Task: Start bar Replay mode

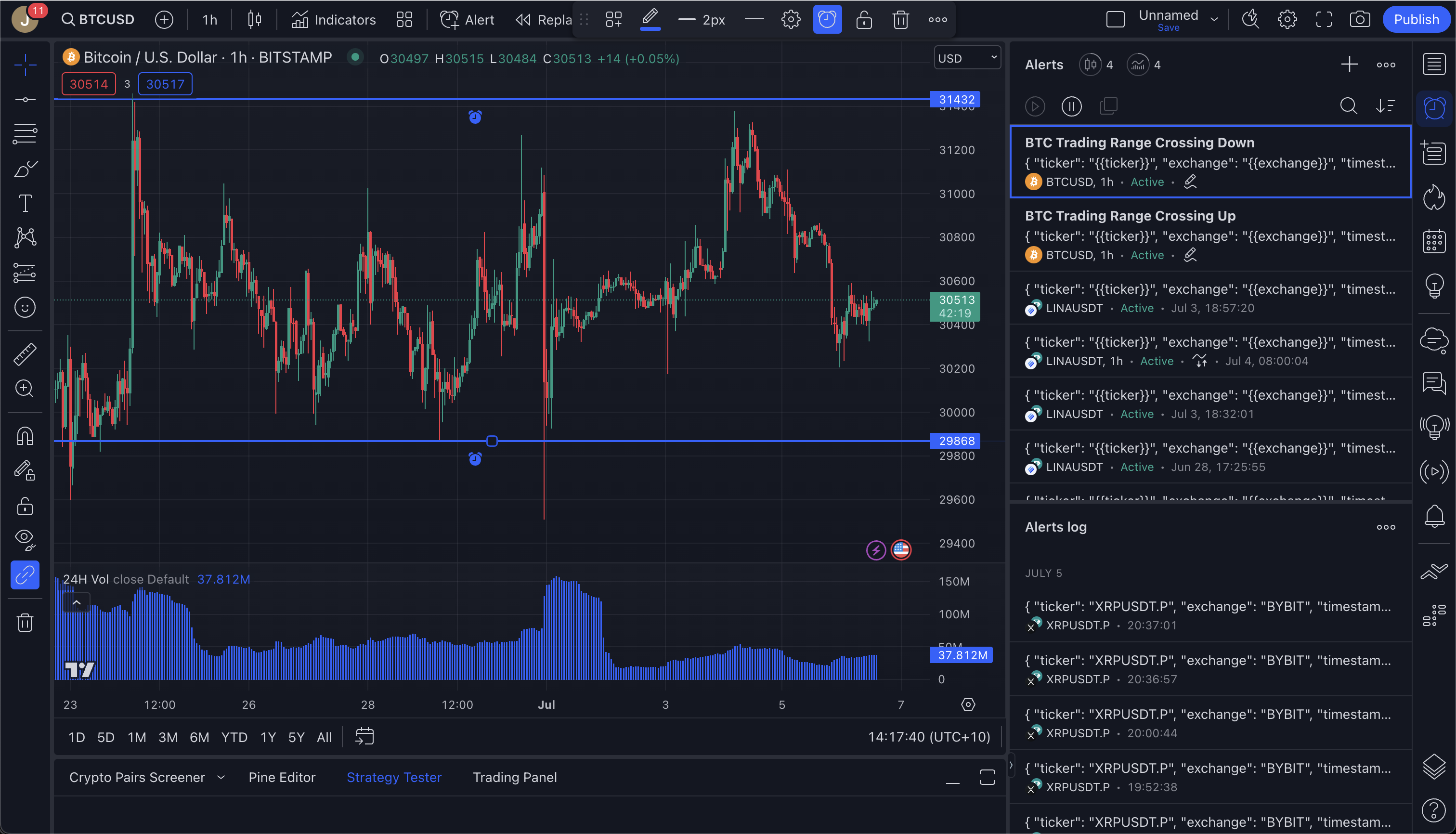Action: click(543, 19)
